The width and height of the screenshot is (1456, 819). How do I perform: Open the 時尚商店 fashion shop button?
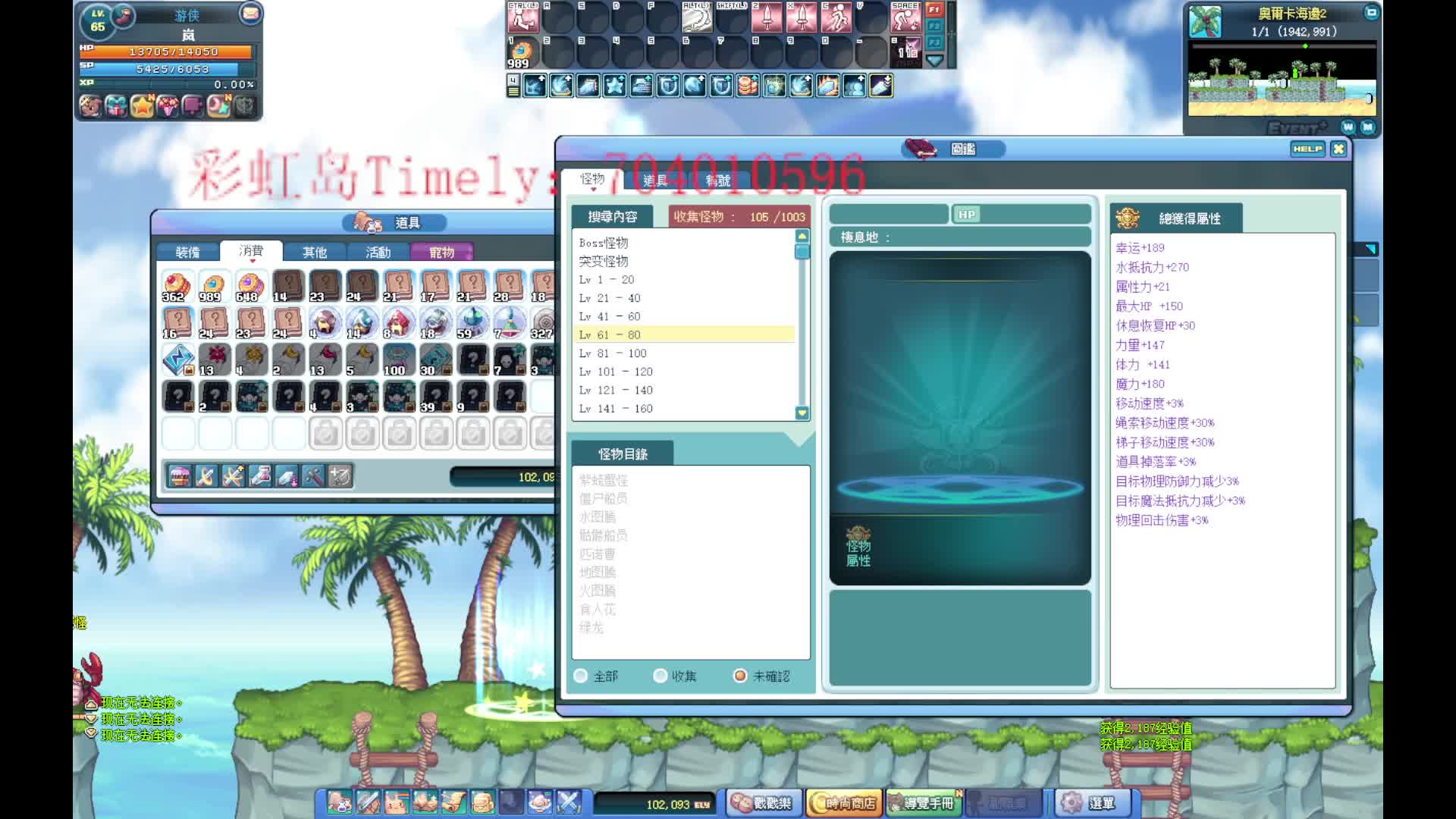(x=843, y=803)
